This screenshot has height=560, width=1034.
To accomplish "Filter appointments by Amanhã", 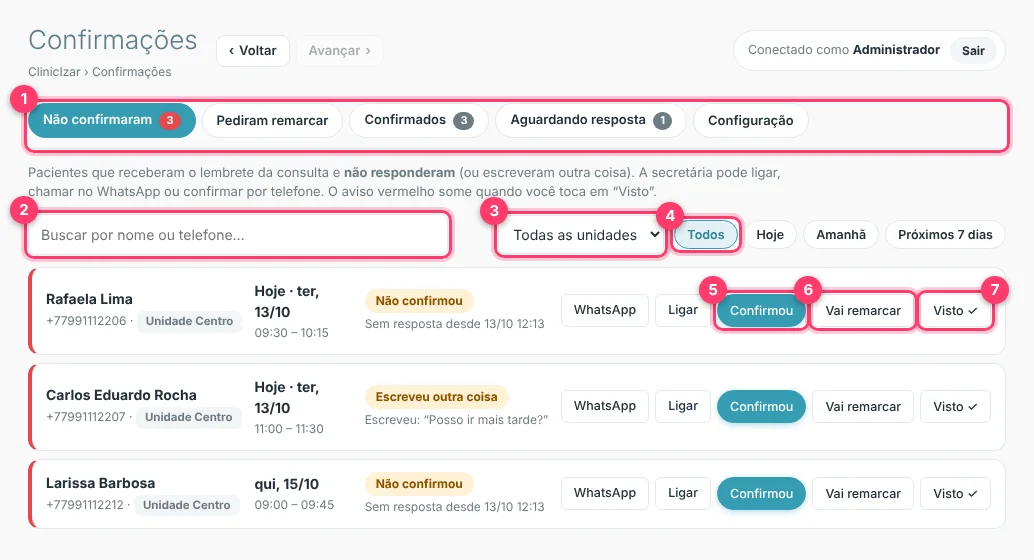I will point(841,235).
